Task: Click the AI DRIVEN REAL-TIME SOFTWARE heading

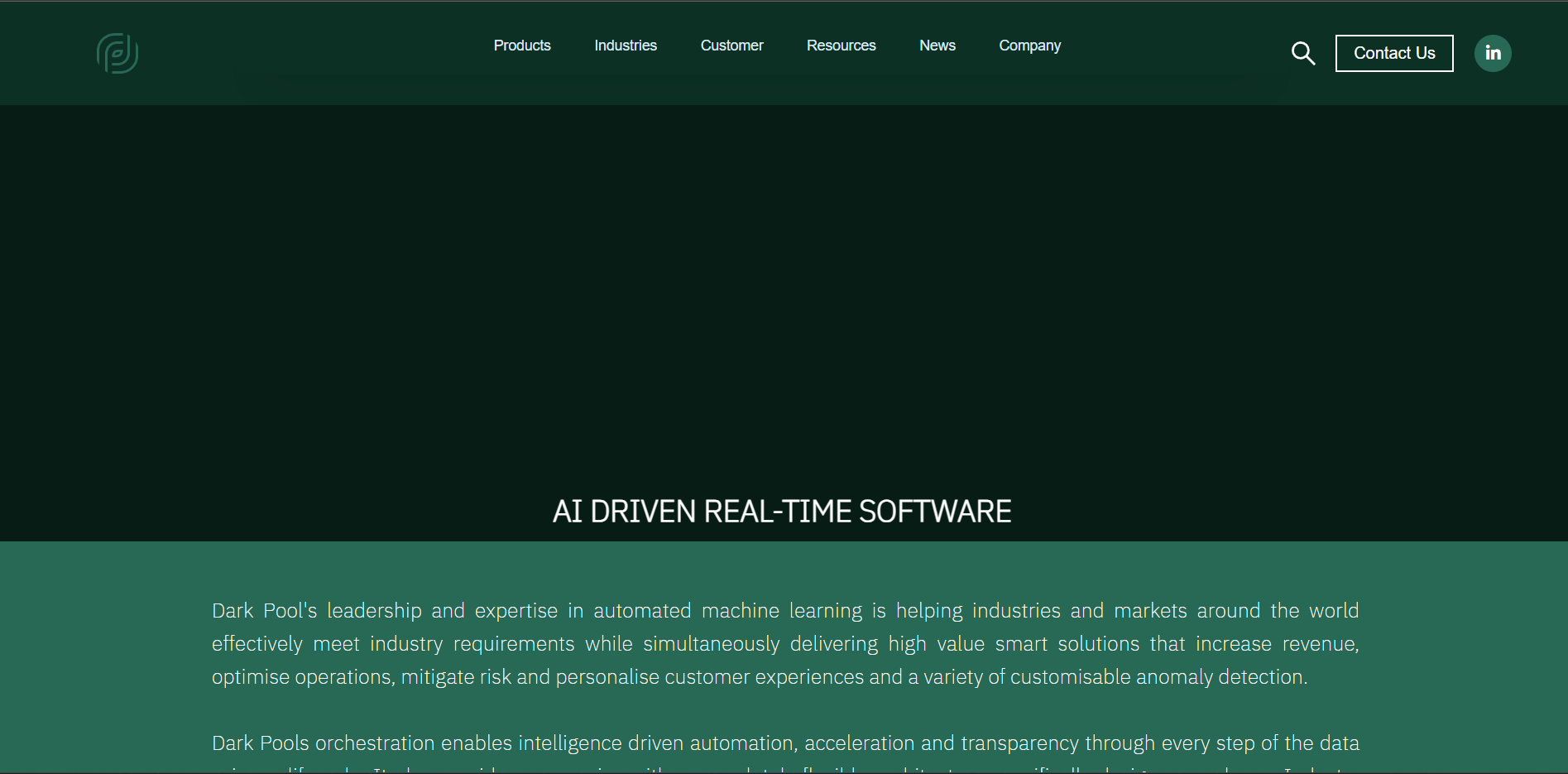Action: 782,512
